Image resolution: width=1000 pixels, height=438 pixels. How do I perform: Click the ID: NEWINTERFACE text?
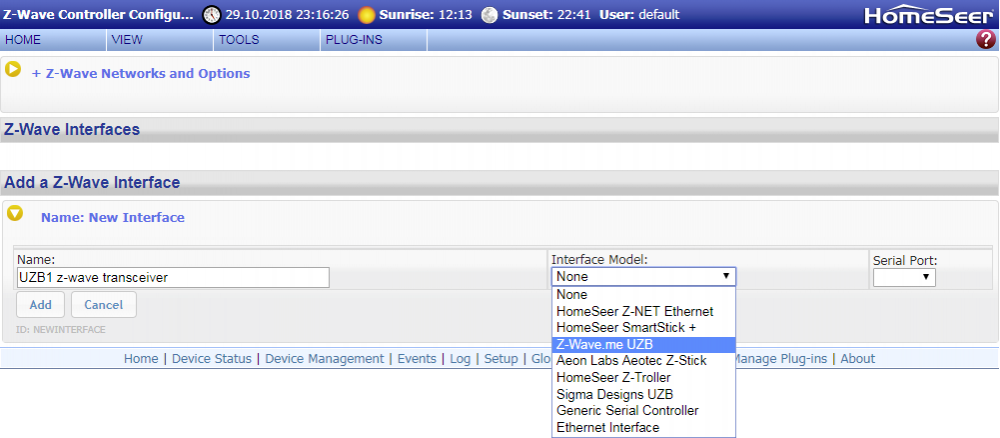tap(61, 330)
